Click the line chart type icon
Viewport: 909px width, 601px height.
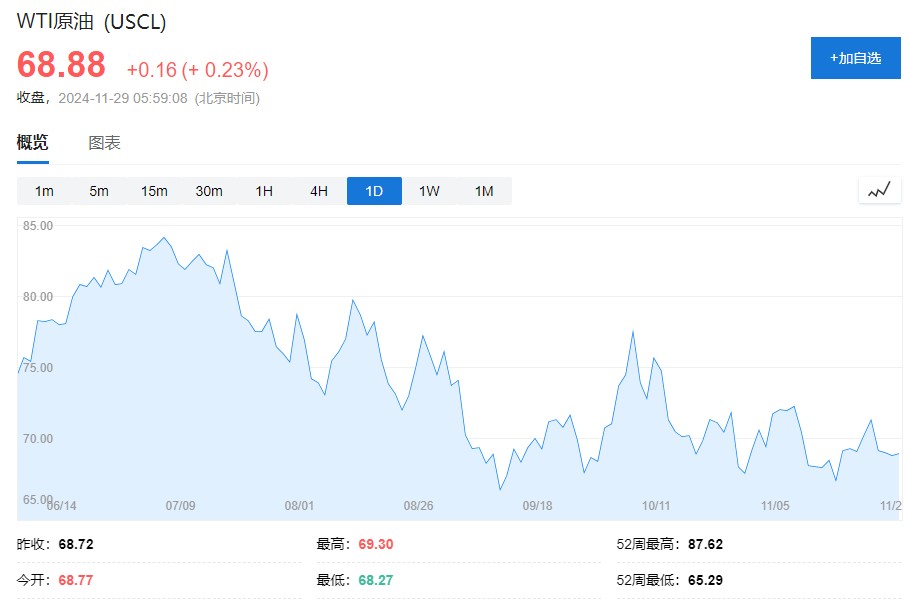pyautogui.click(x=879, y=190)
